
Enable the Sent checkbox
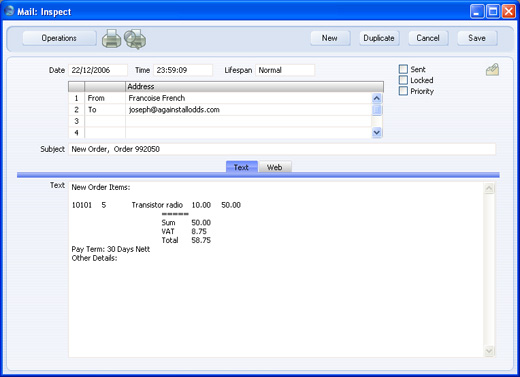[x=403, y=69]
